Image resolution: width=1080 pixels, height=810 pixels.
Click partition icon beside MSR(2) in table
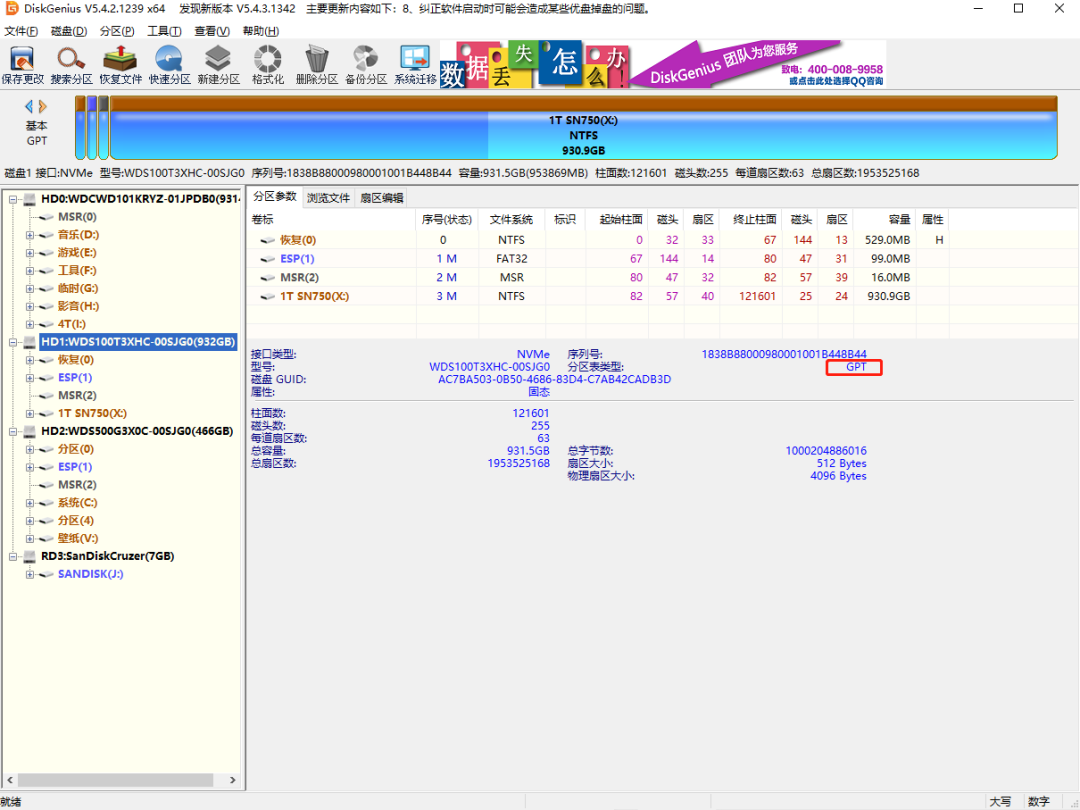267,278
